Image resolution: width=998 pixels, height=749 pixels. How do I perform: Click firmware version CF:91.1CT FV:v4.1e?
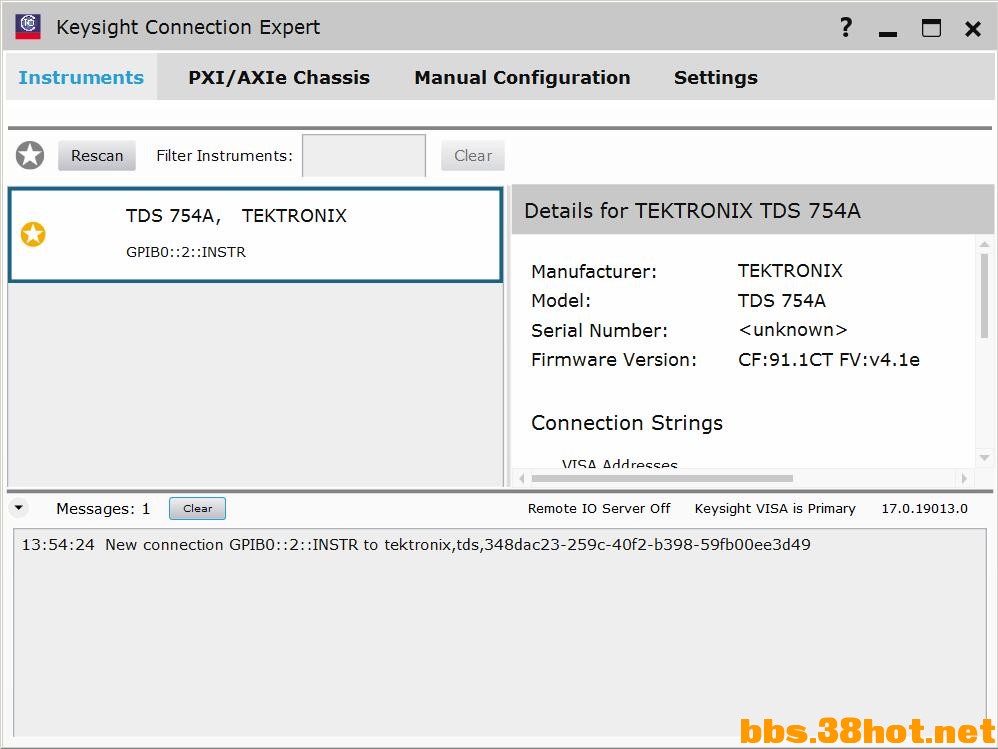coord(829,360)
